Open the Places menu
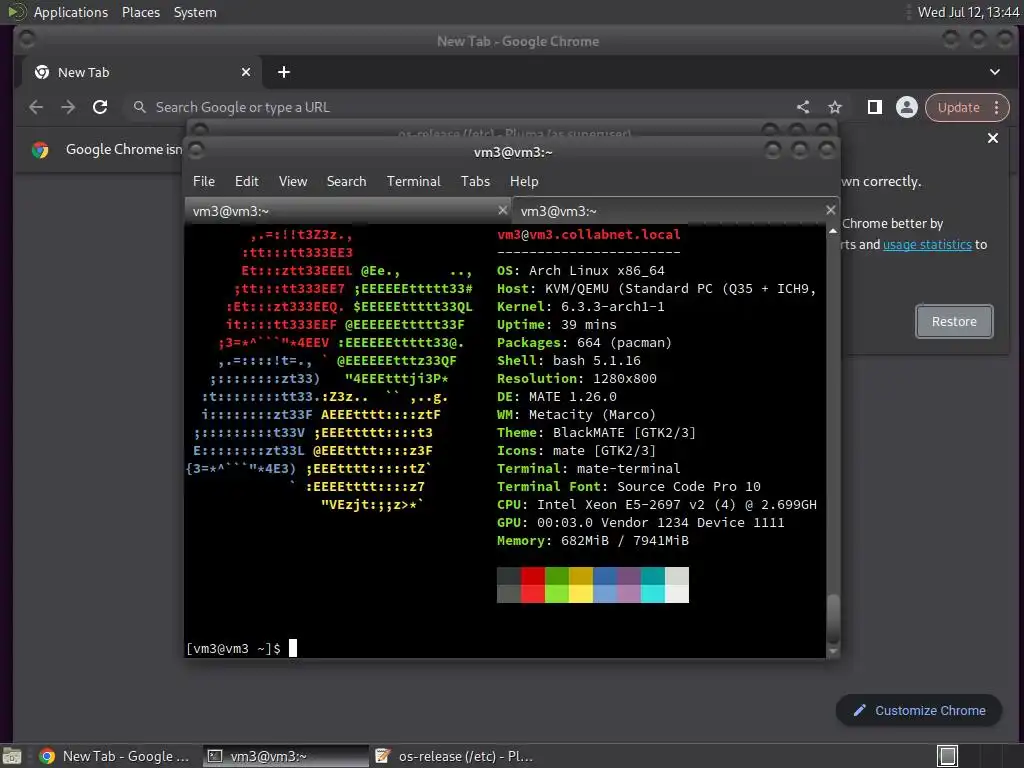 (140, 12)
